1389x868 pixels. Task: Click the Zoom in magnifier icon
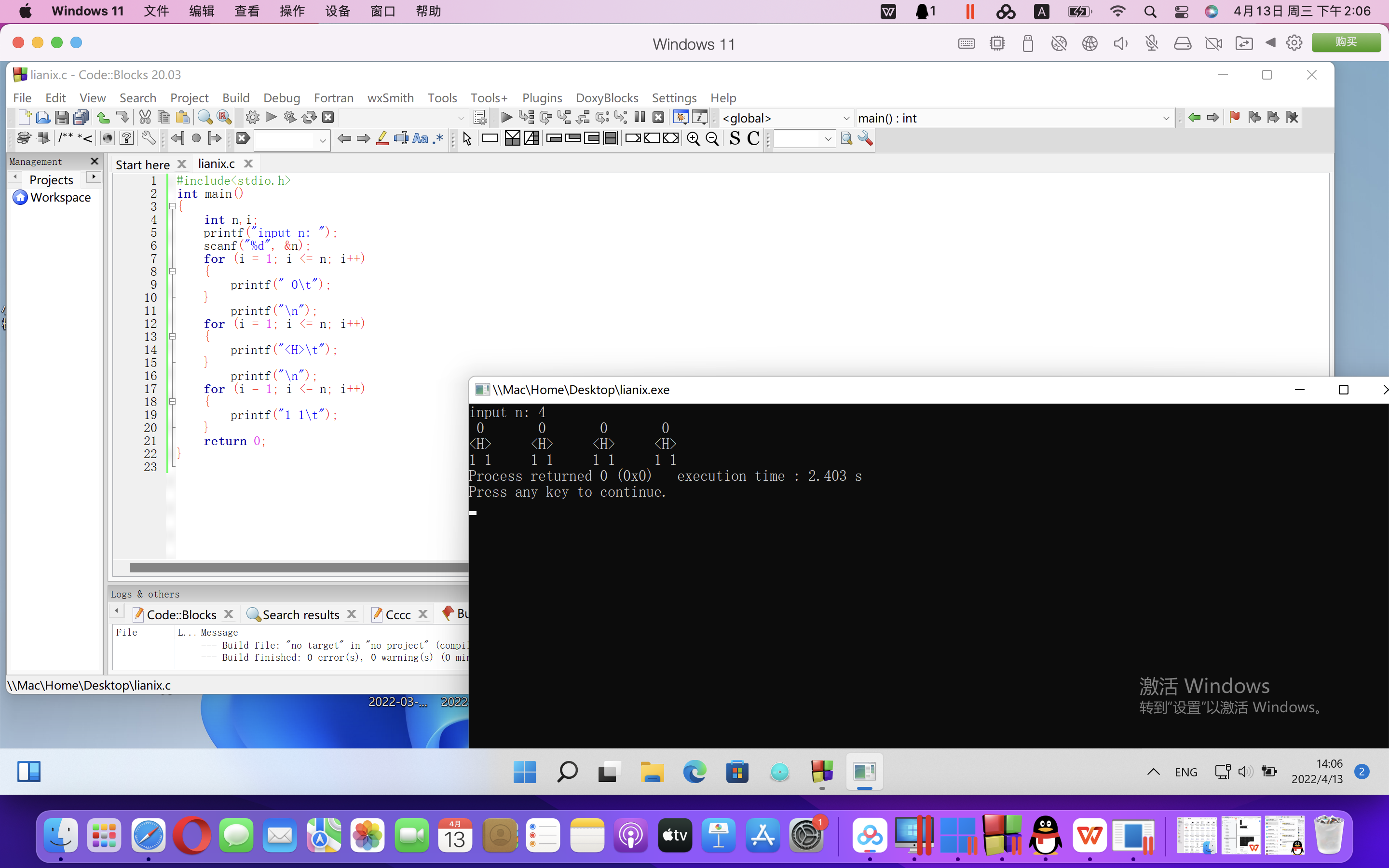(693, 138)
